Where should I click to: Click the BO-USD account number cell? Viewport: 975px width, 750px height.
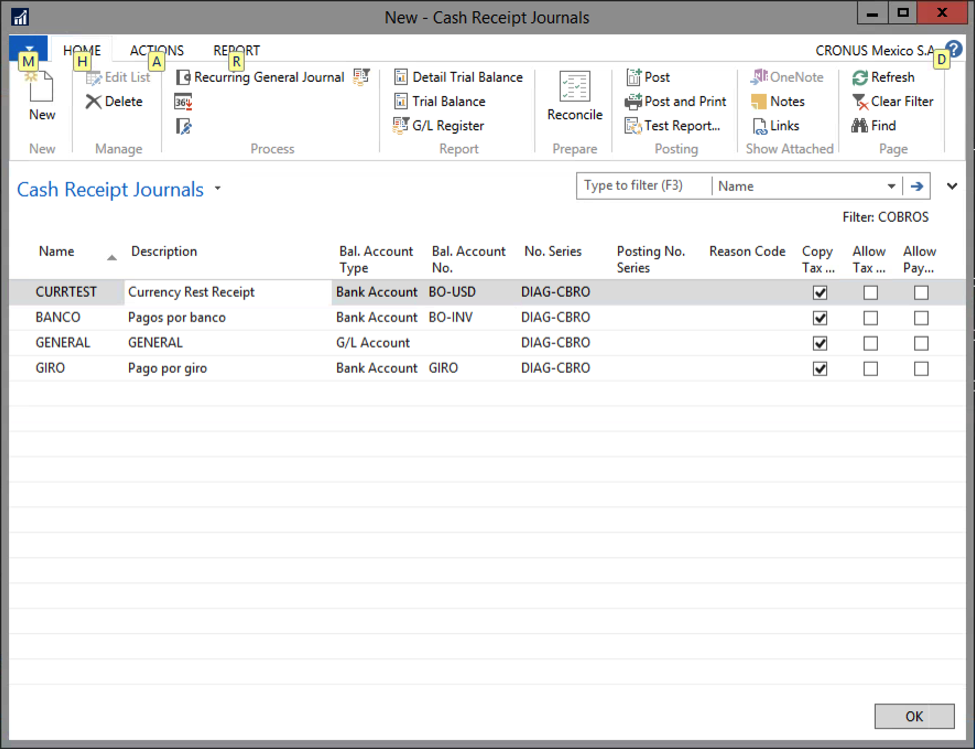coord(452,292)
